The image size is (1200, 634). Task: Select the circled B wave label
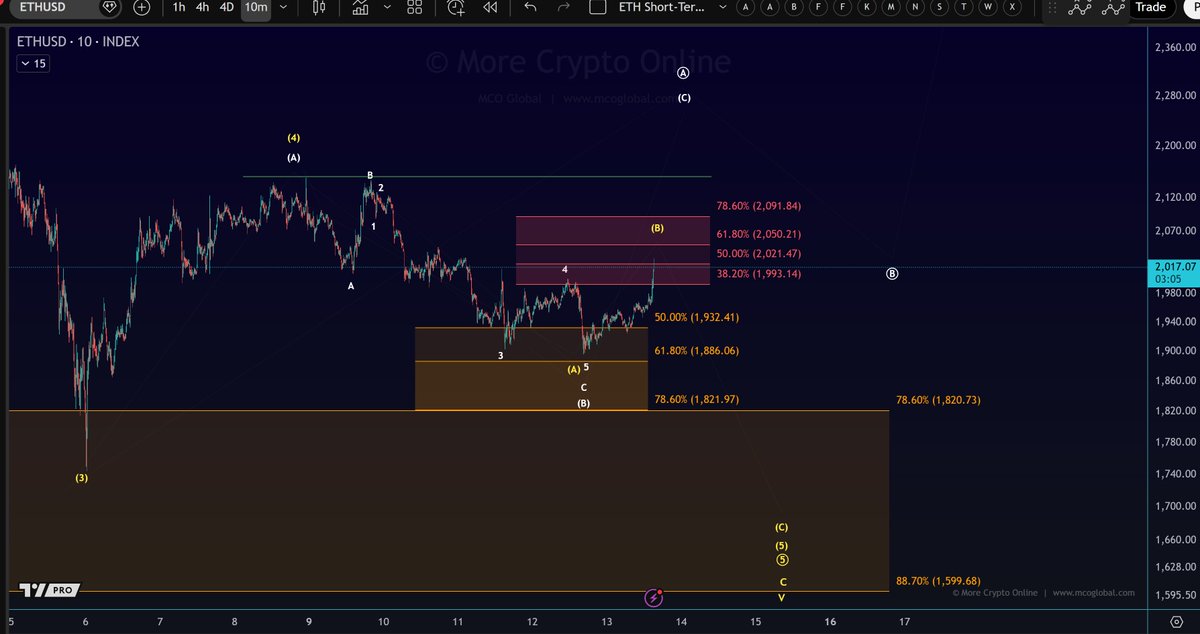click(893, 274)
